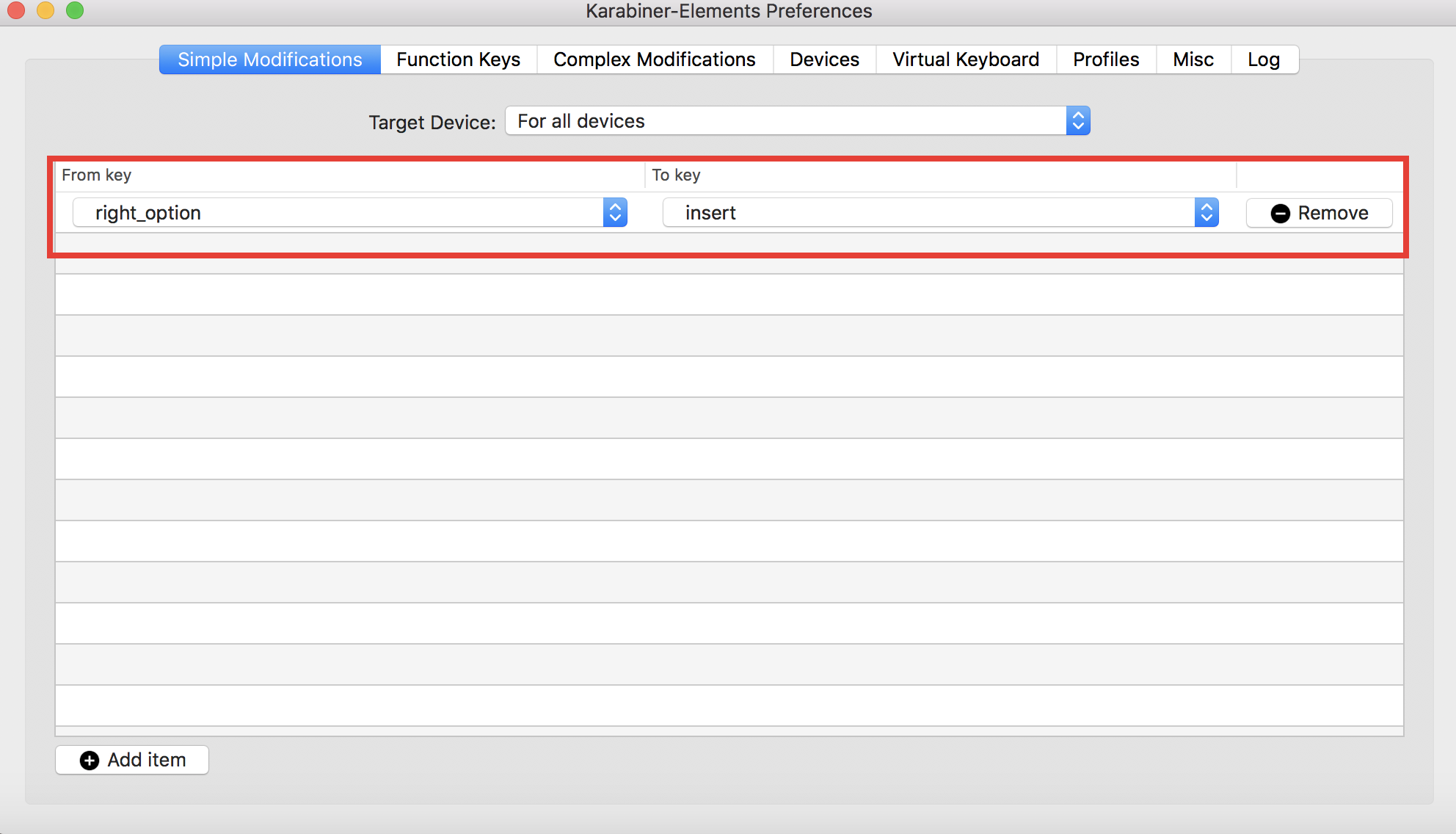Click the Target Device dropdown arrow stepper
The image size is (1456, 834).
tap(1078, 120)
